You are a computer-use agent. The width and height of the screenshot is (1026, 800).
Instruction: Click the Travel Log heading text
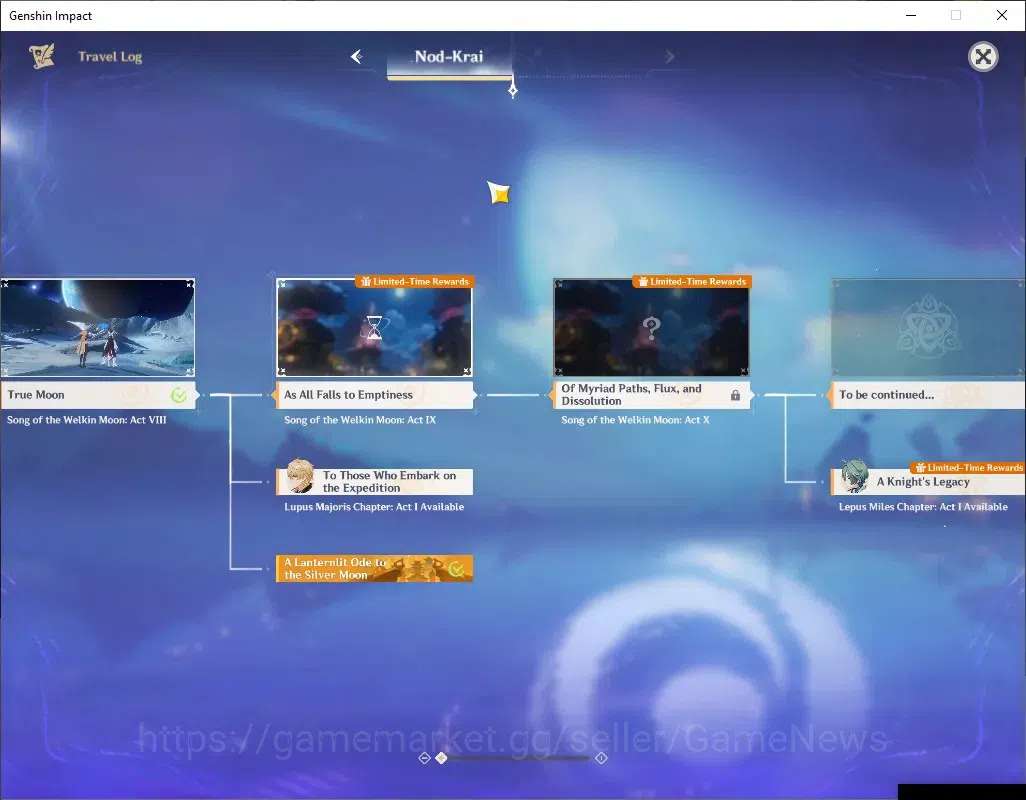click(110, 57)
